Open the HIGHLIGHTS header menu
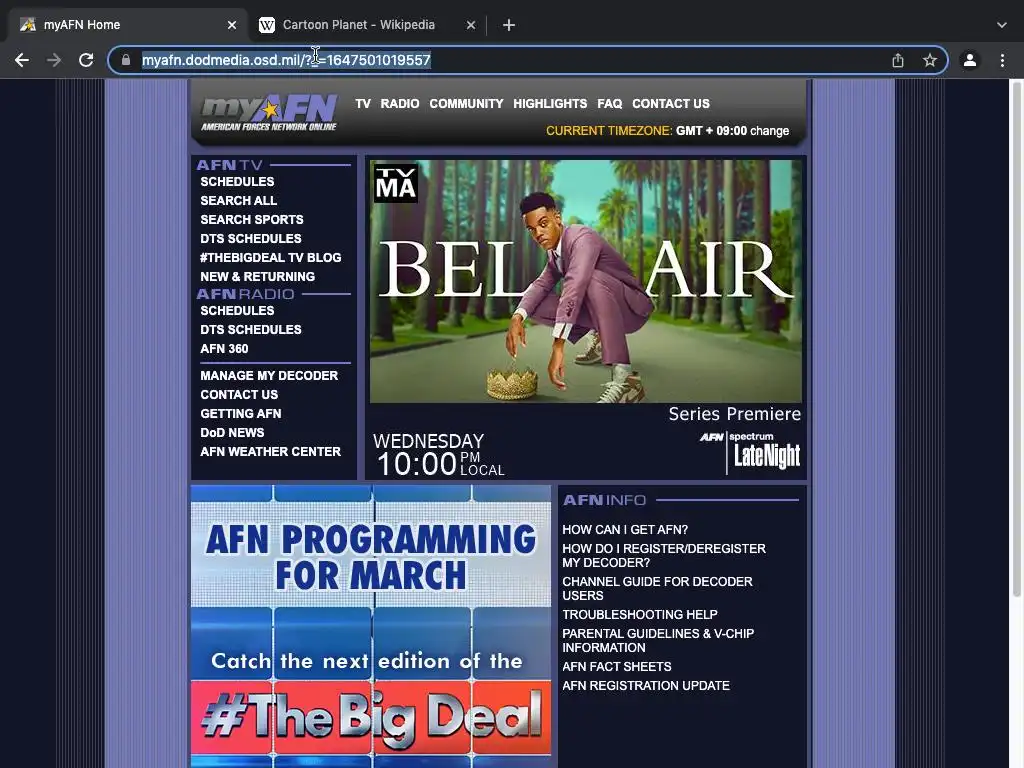This screenshot has height=768, width=1024. coord(550,103)
